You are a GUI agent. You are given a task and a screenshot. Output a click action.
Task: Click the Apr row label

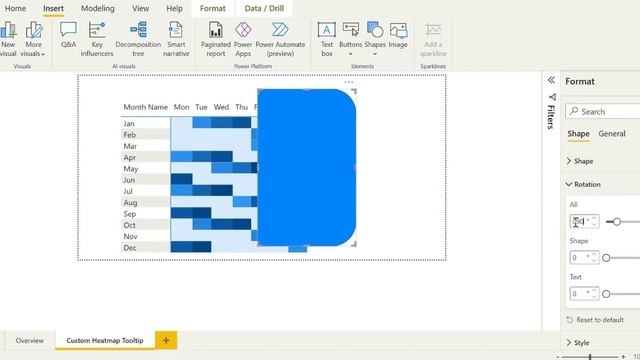[129, 158]
